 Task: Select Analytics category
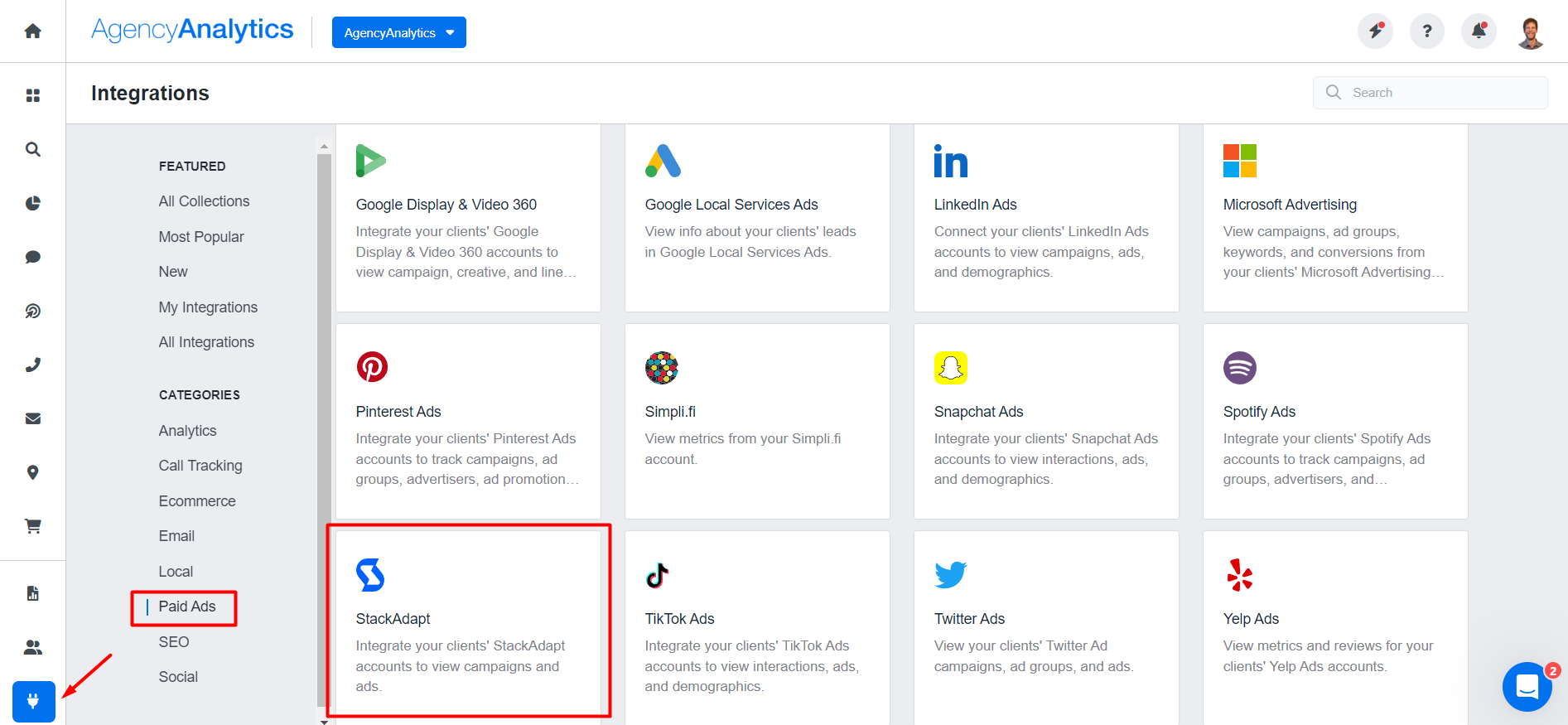(187, 431)
